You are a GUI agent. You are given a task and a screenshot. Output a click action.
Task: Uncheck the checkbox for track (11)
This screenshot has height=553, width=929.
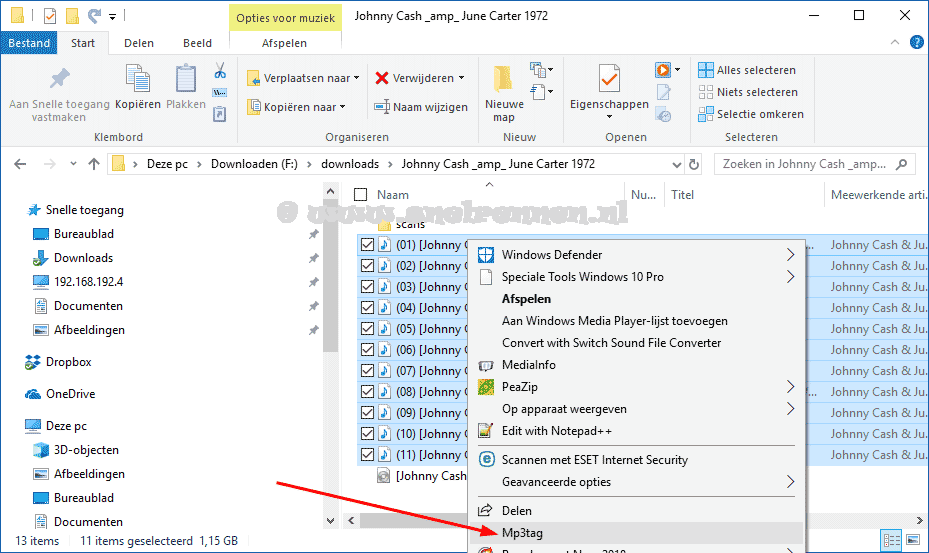pyautogui.click(x=367, y=455)
